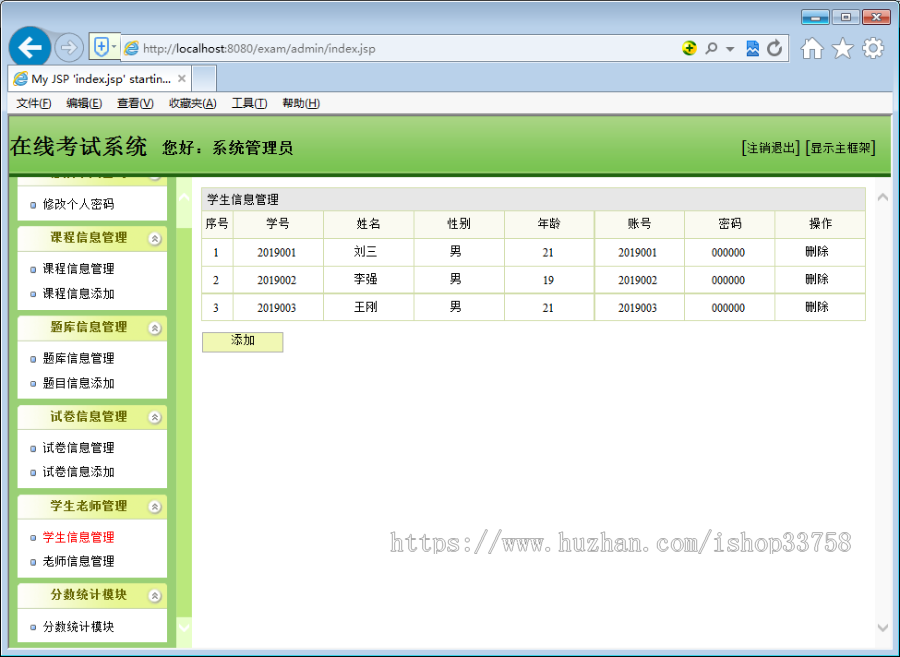The height and width of the screenshot is (657, 900).
Task: Click the back navigation arrow
Action: [30, 47]
